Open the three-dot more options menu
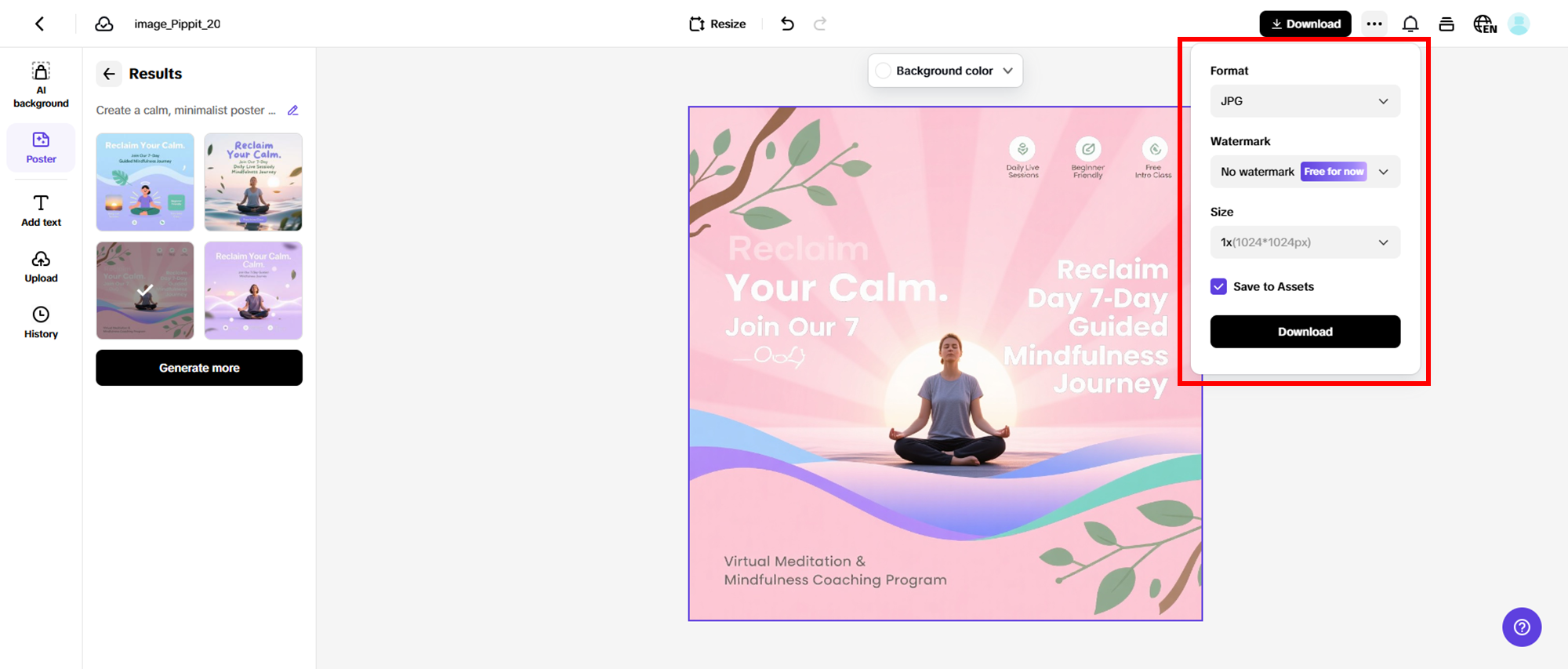1568x669 pixels. tap(1374, 24)
